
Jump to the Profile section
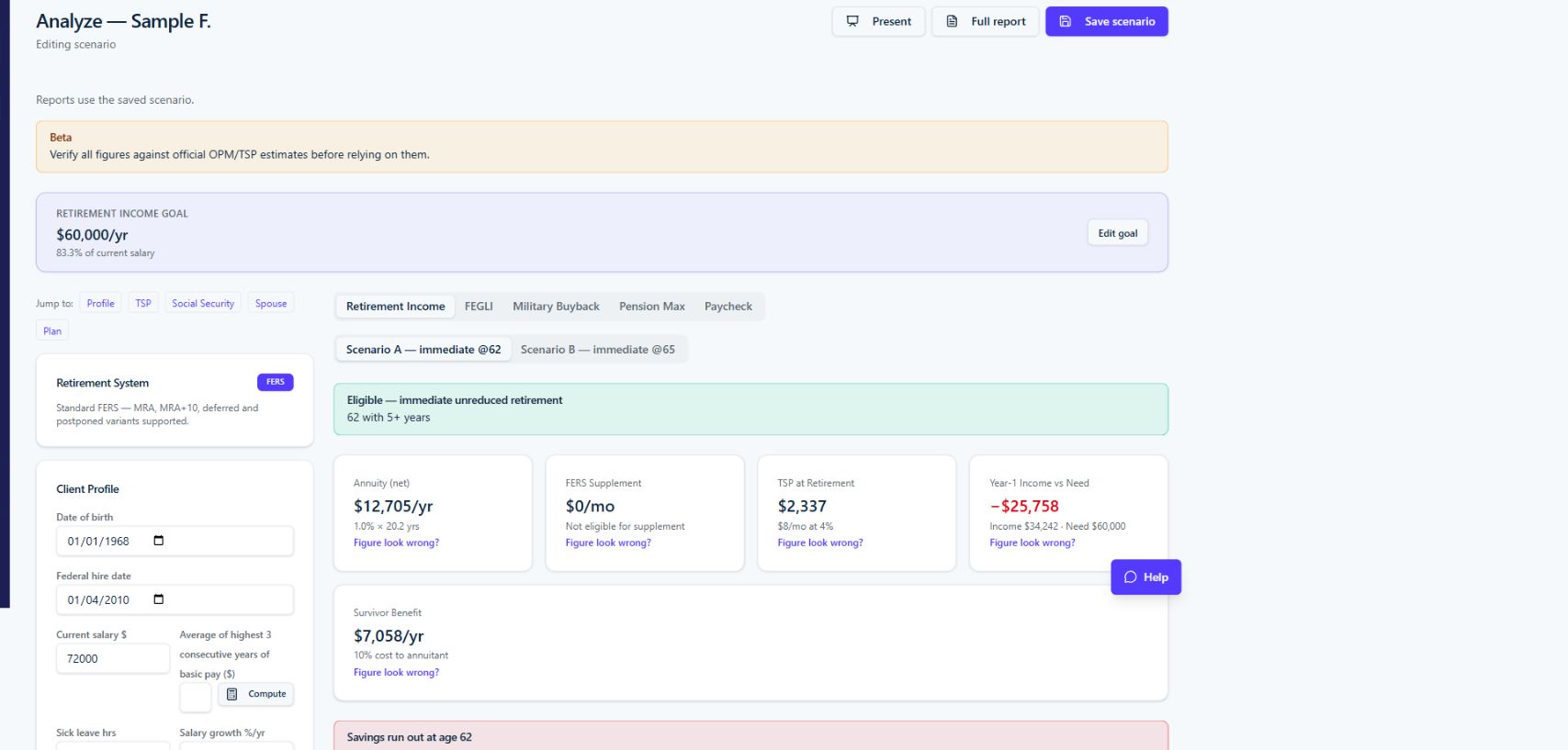point(100,303)
